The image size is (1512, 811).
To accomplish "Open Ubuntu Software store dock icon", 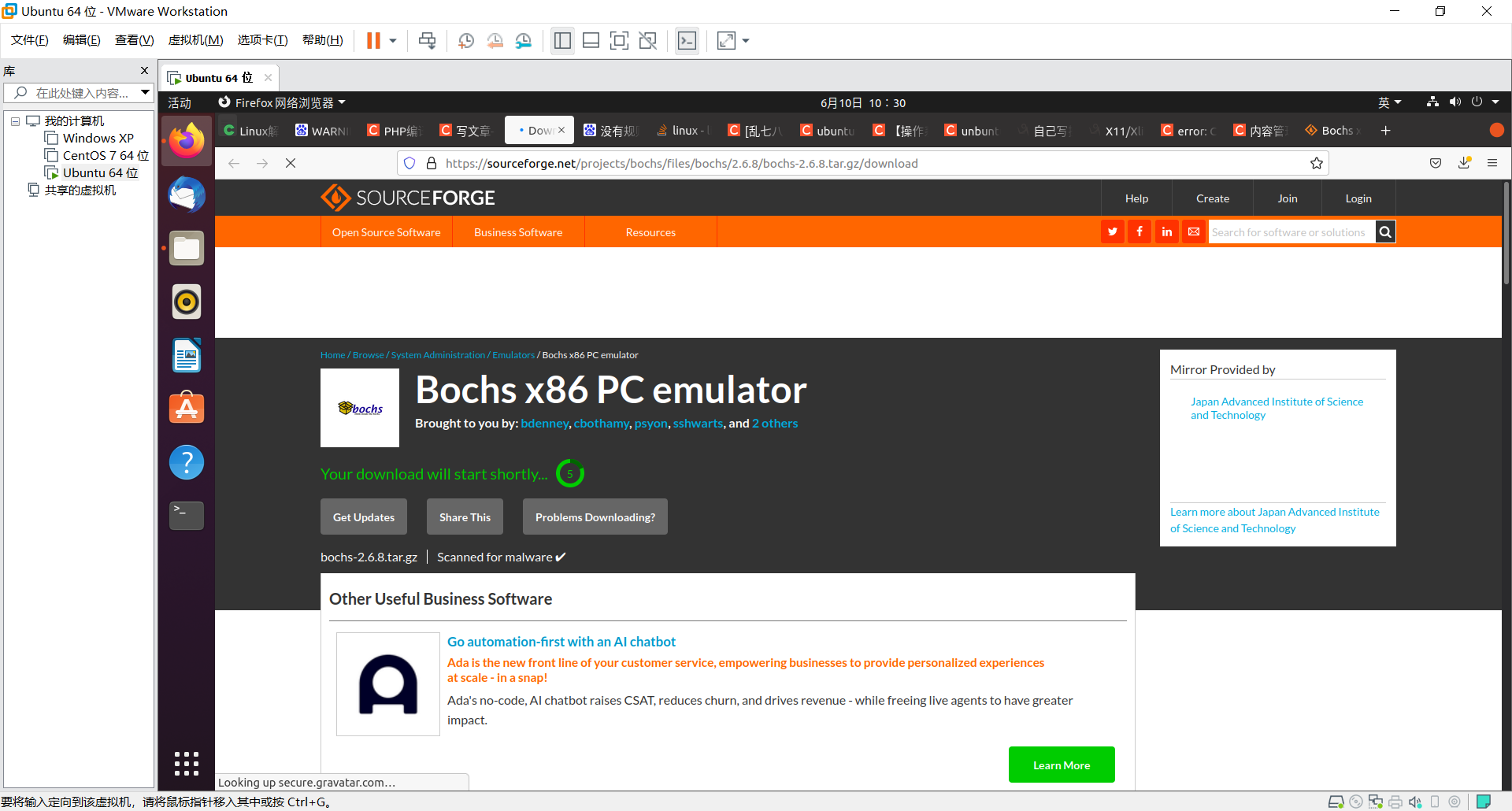I will 187,409.
